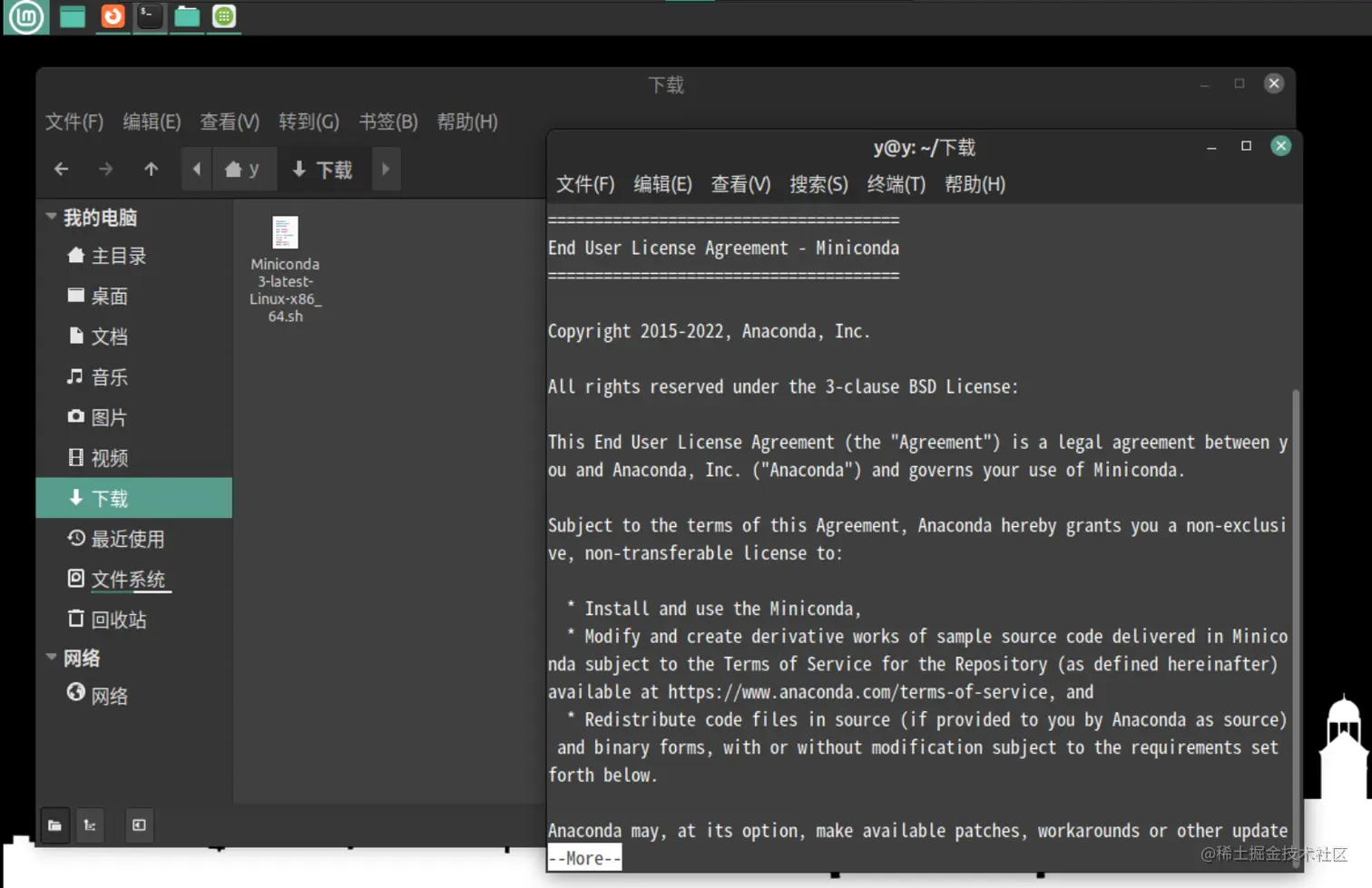This screenshot has width=1372, height=888.
Task: Maximize the terminal window
Action: 1246,146
